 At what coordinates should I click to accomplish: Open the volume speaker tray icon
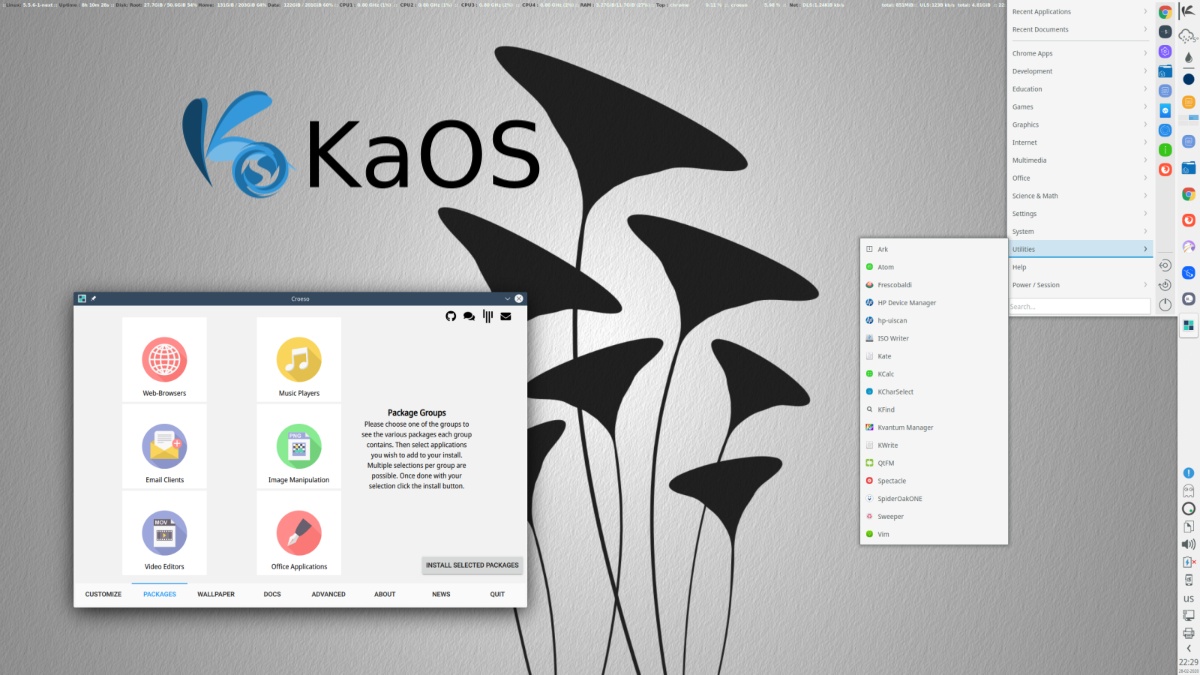click(x=1189, y=544)
